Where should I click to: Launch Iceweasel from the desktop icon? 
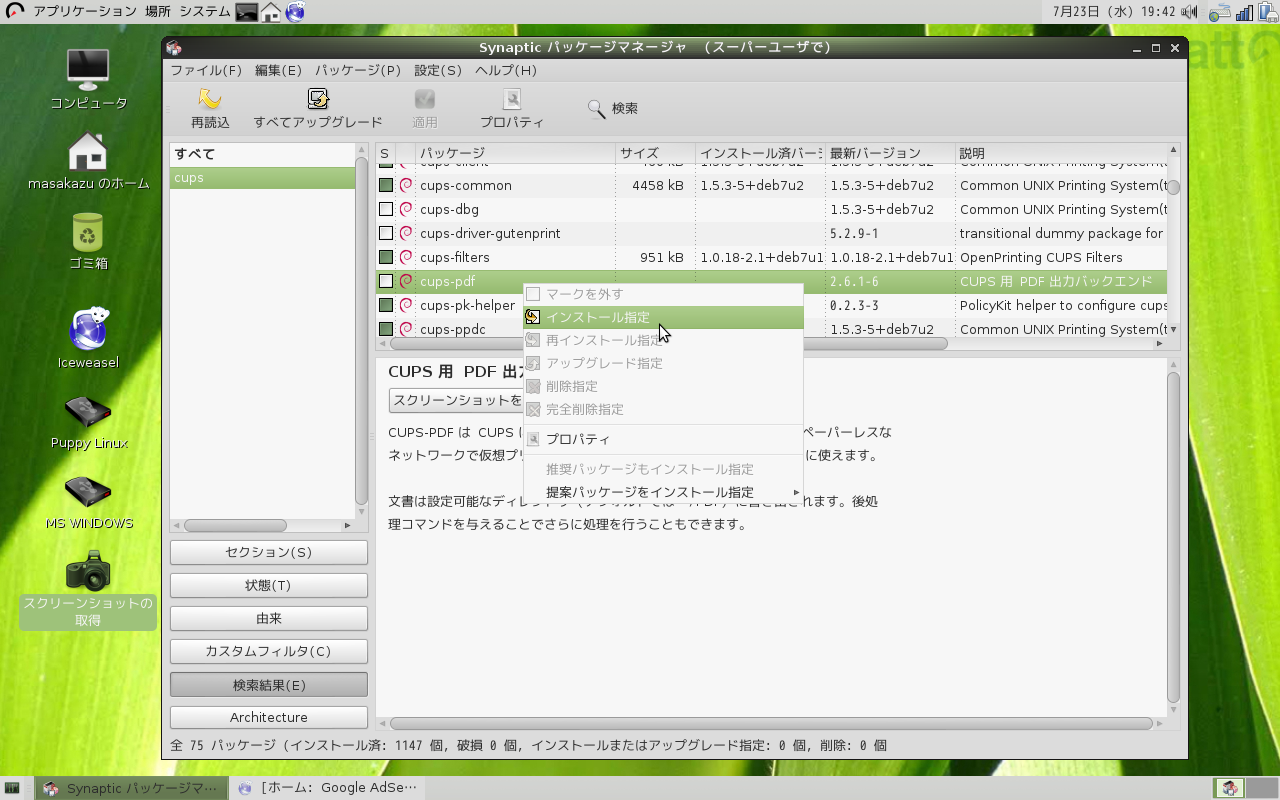click(x=88, y=338)
